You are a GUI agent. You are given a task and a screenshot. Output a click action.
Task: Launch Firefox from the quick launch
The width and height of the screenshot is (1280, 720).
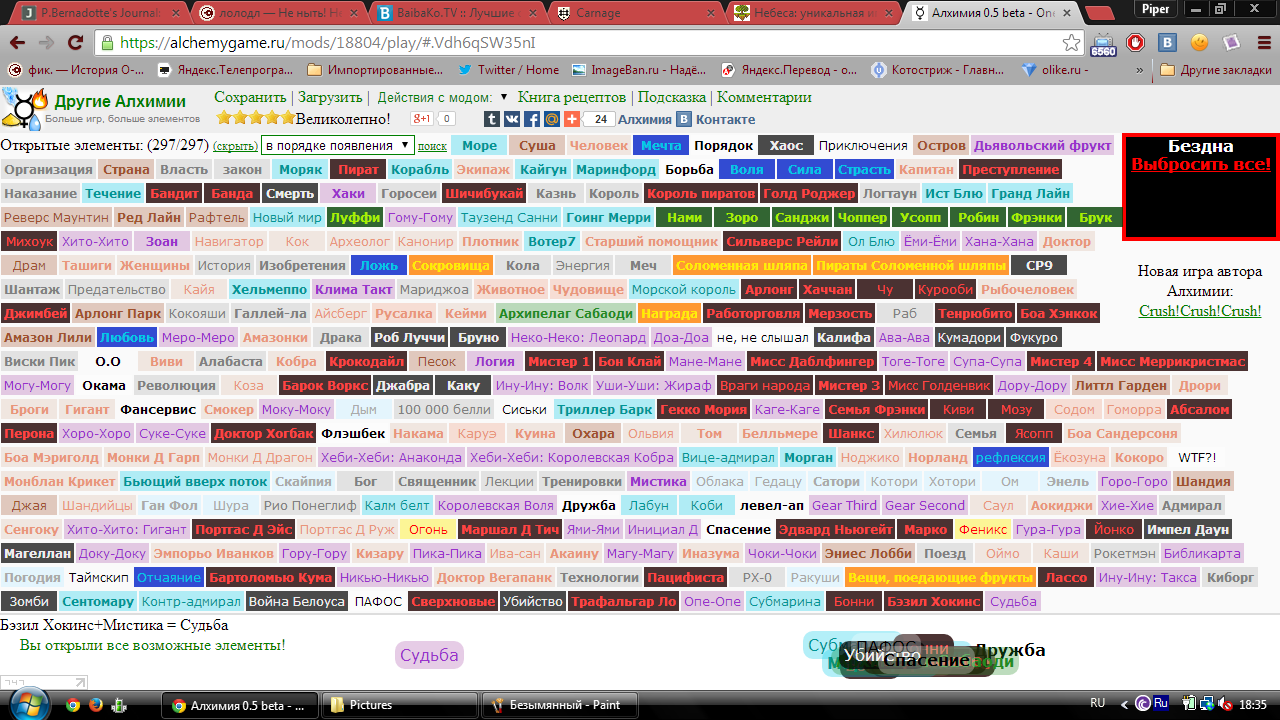[96, 704]
